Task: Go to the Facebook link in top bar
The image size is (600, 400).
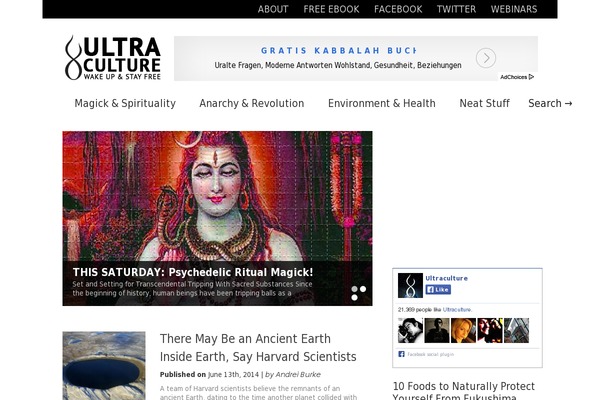Action: pos(398,9)
